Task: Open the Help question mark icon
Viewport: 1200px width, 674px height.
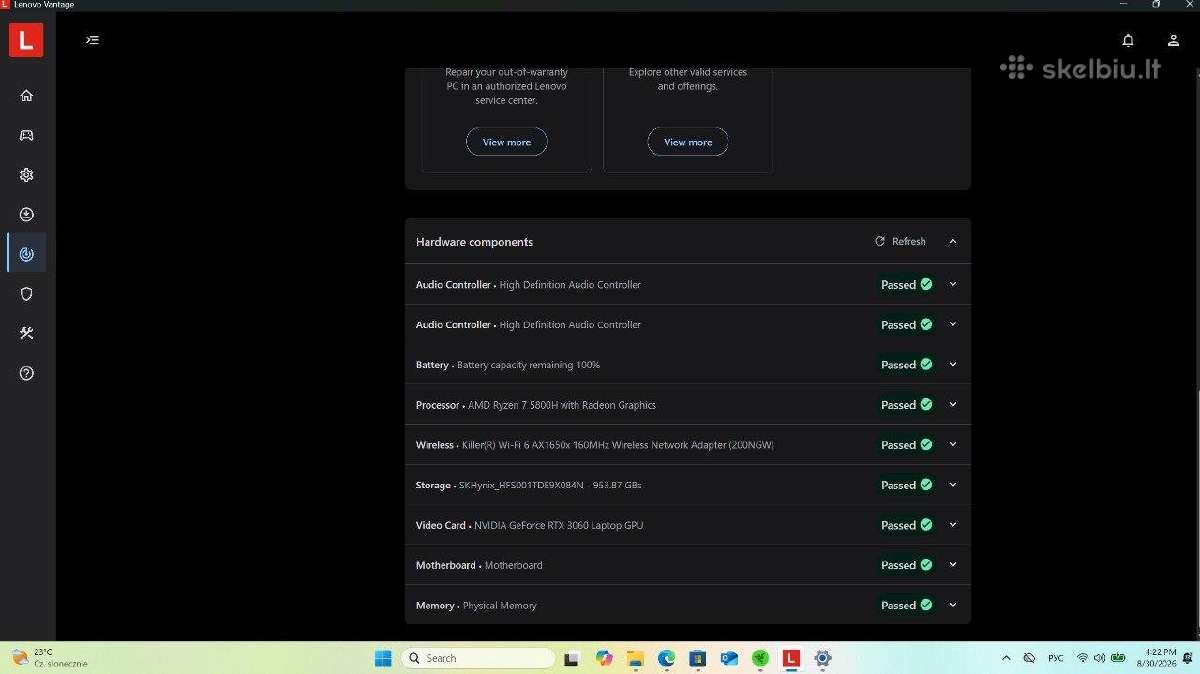Action: pyautogui.click(x=27, y=373)
